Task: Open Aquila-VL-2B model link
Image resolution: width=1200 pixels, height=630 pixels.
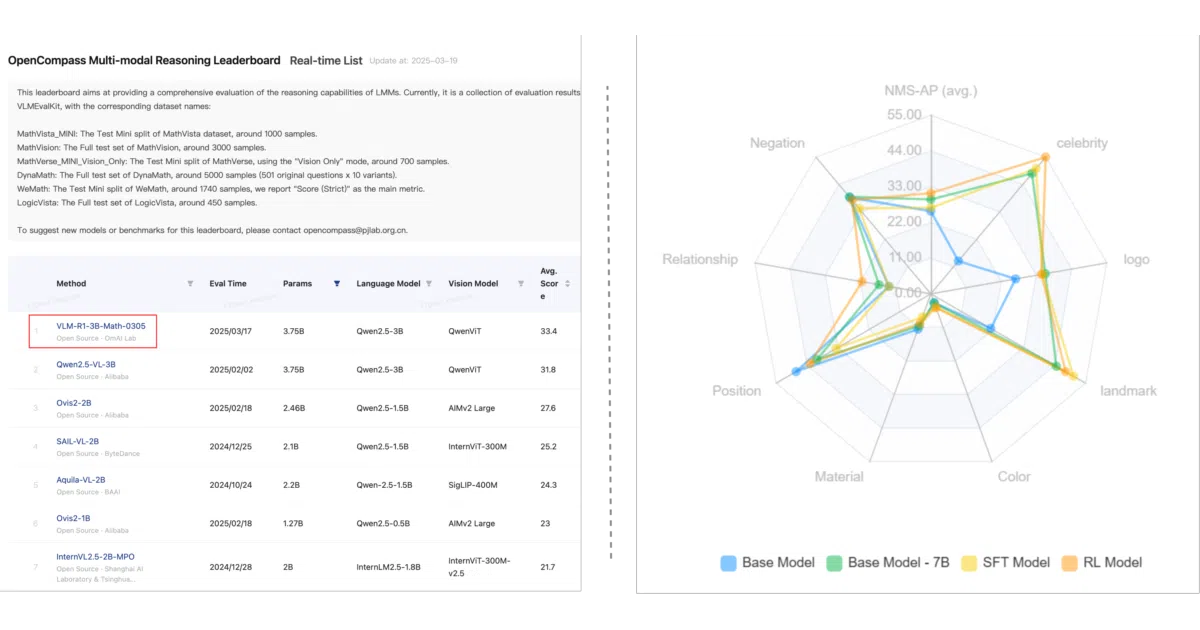Action: pos(81,480)
